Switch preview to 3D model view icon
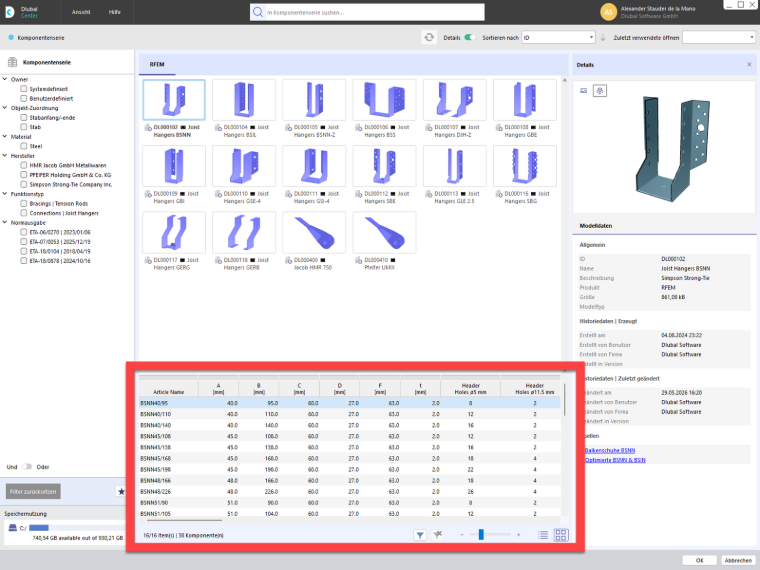The image size is (760, 570). coord(600,91)
